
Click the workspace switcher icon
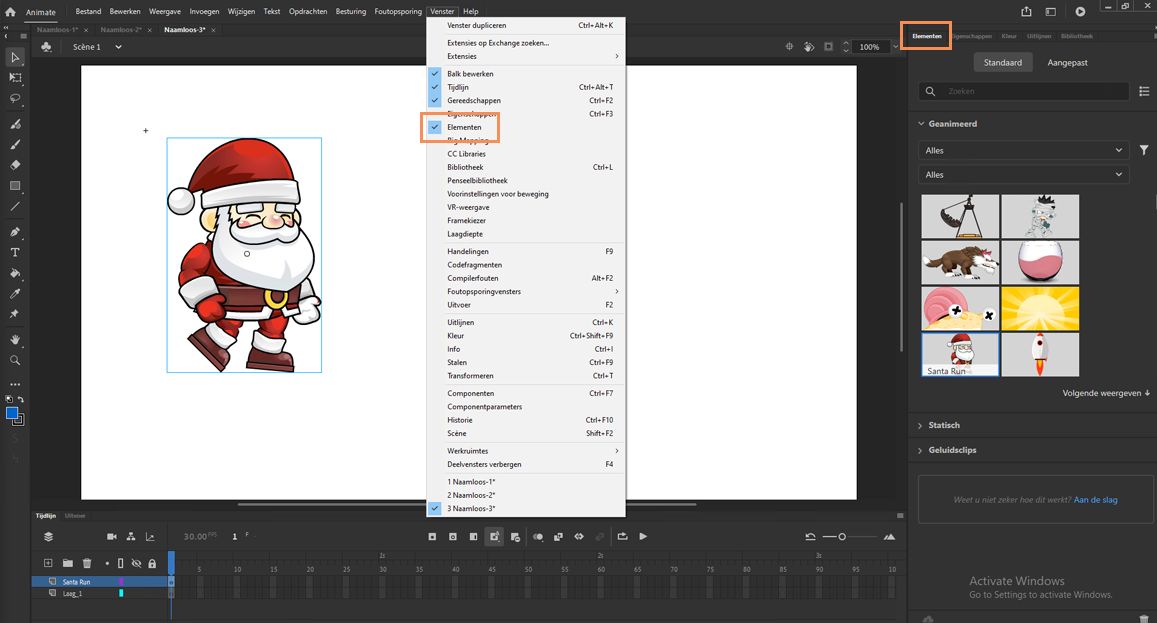(1050, 11)
